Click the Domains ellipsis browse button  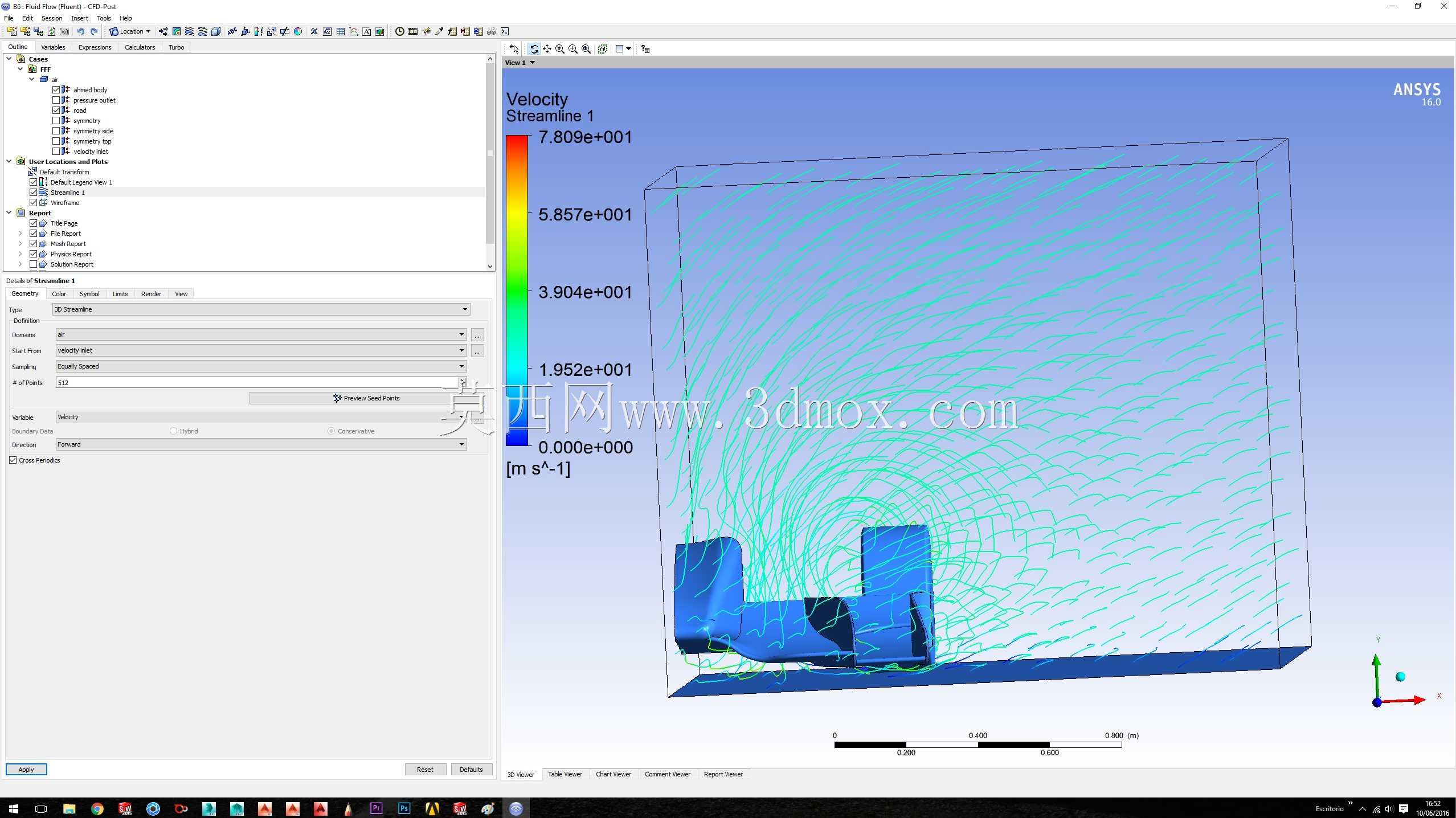tap(477, 335)
